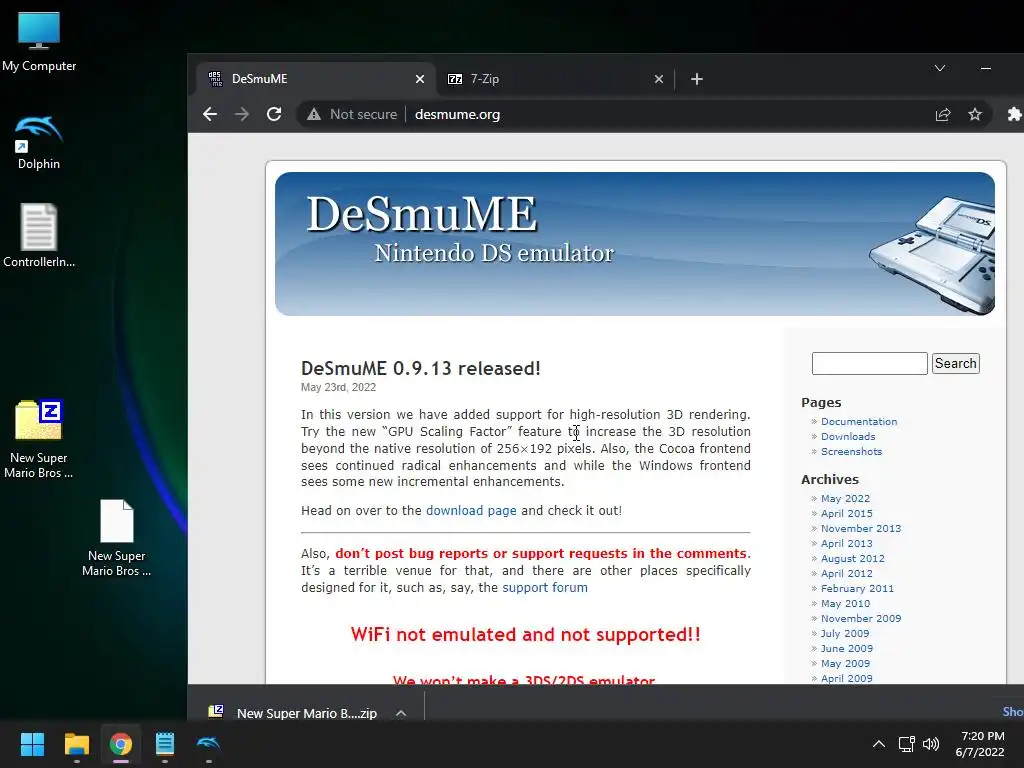Open volume speaker tray icon
1024x768 pixels.
pos(931,744)
